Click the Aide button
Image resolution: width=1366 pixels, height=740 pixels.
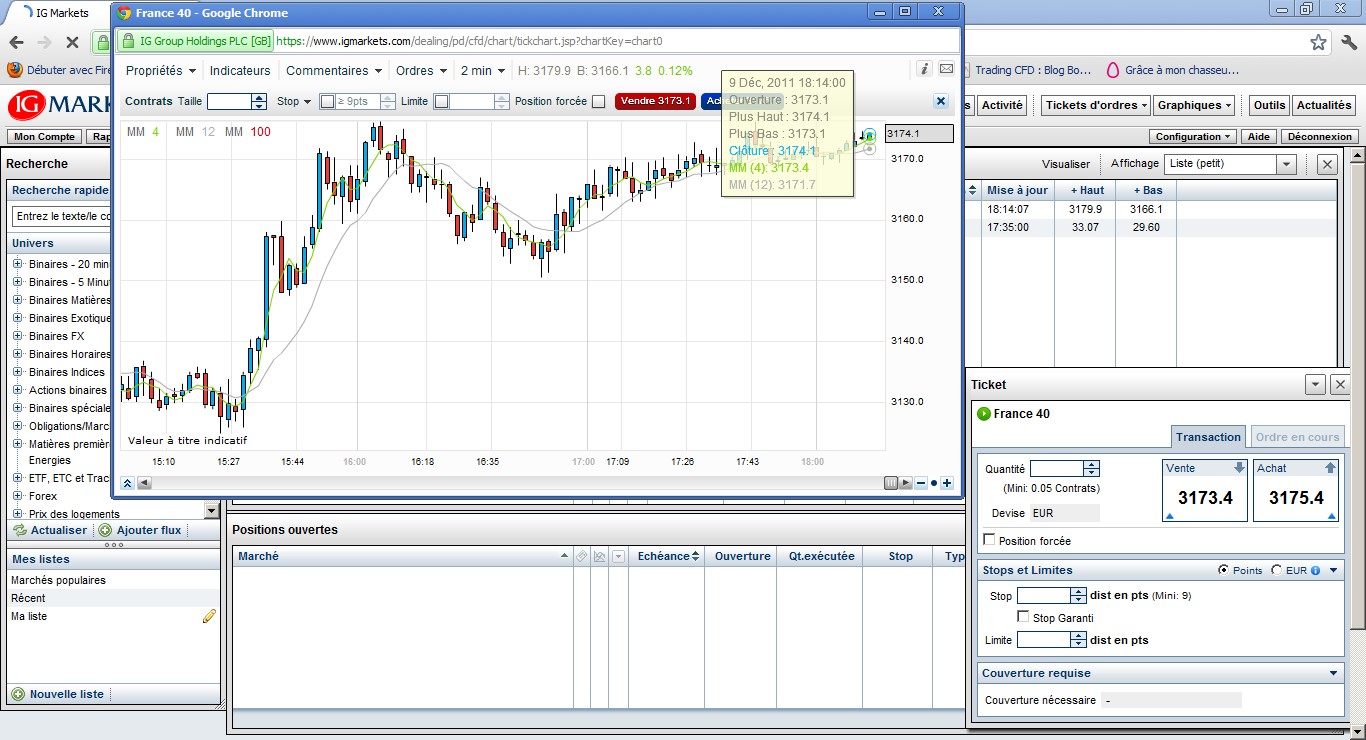click(x=1259, y=137)
